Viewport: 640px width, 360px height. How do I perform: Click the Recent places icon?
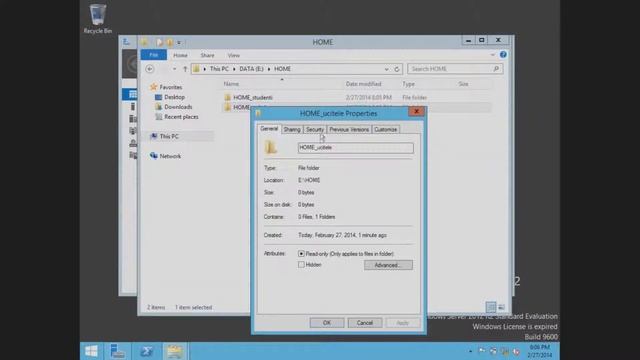(158, 117)
